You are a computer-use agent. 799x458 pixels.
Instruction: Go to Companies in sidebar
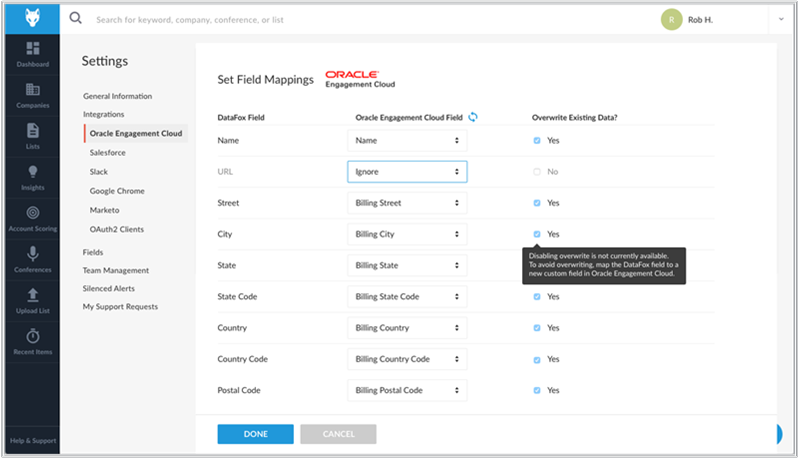(x=32, y=90)
